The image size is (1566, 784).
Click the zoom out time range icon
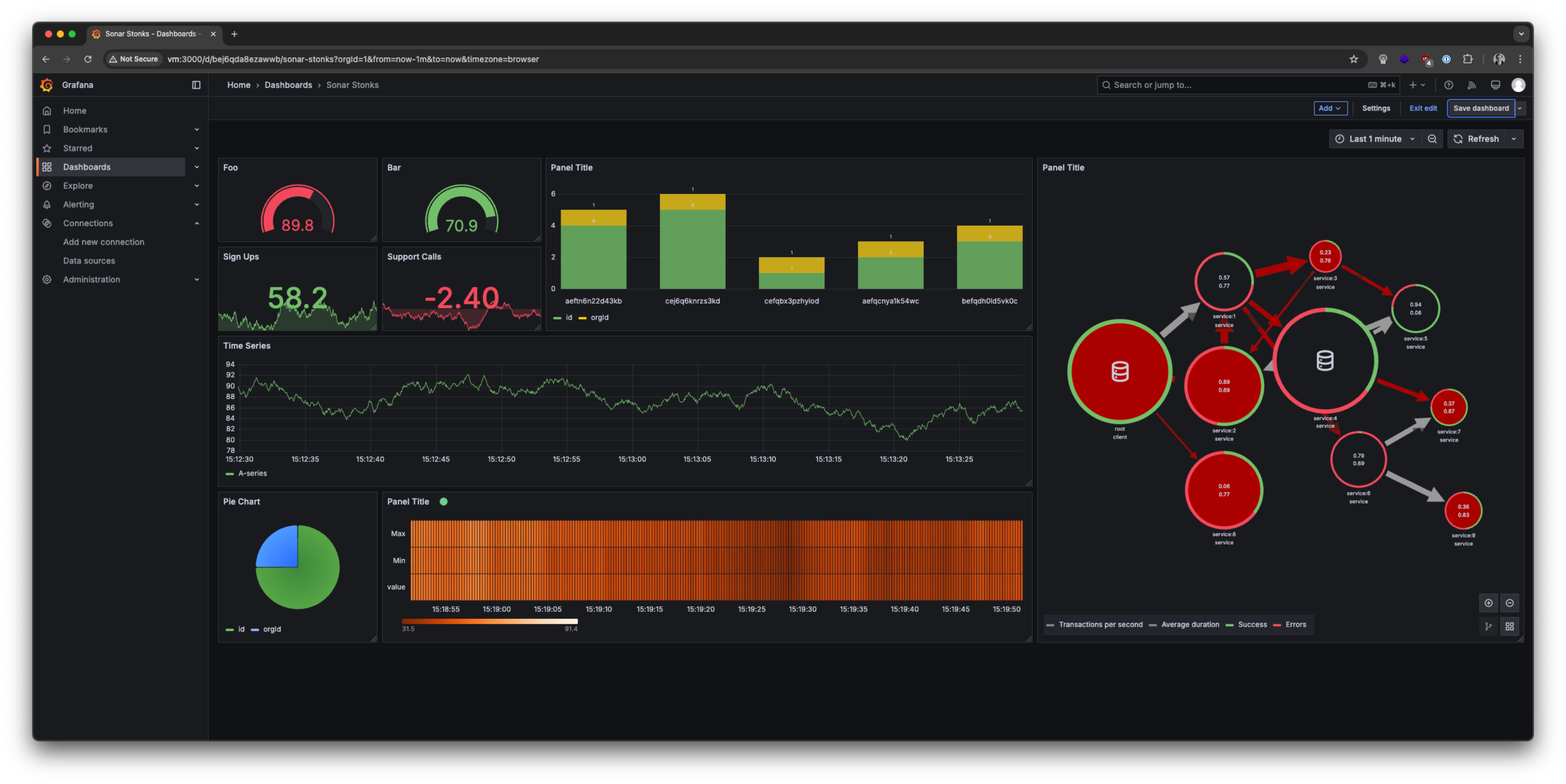pyautogui.click(x=1432, y=139)
